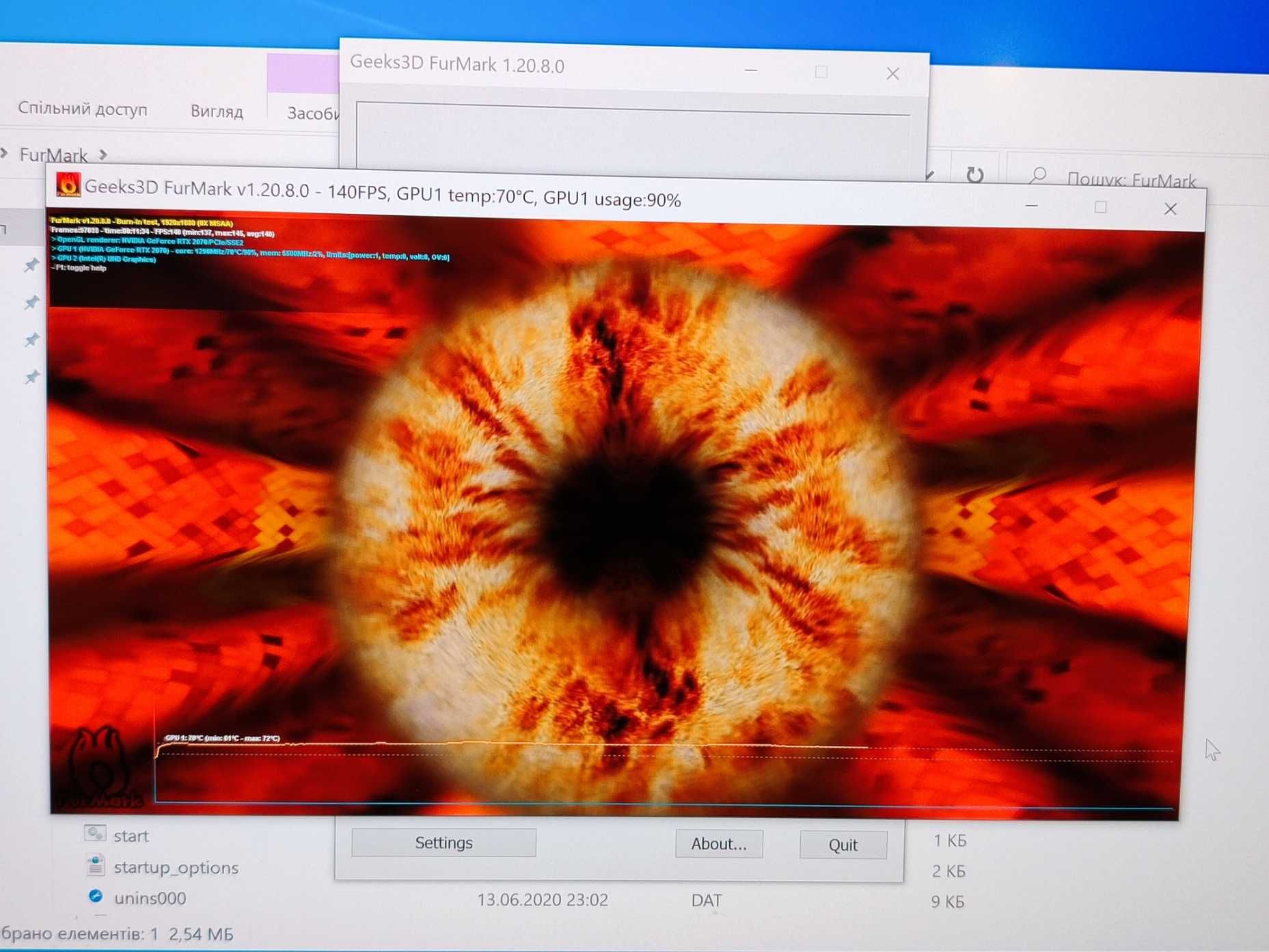This screenshot has width=1269, height=952.
Task: Click the startup_options file icon
Action: pos(96,865)
